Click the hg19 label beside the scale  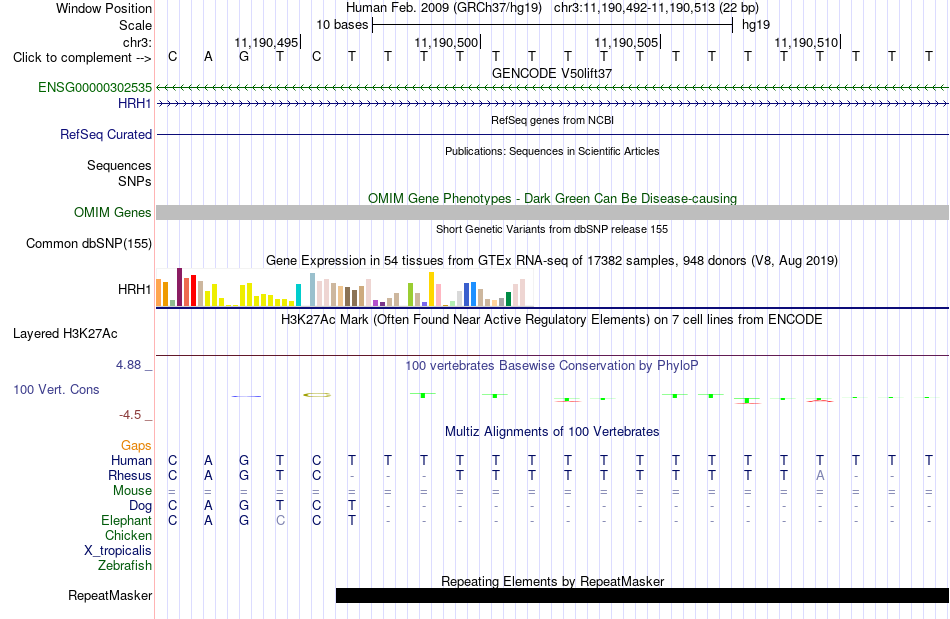[756, 25]
